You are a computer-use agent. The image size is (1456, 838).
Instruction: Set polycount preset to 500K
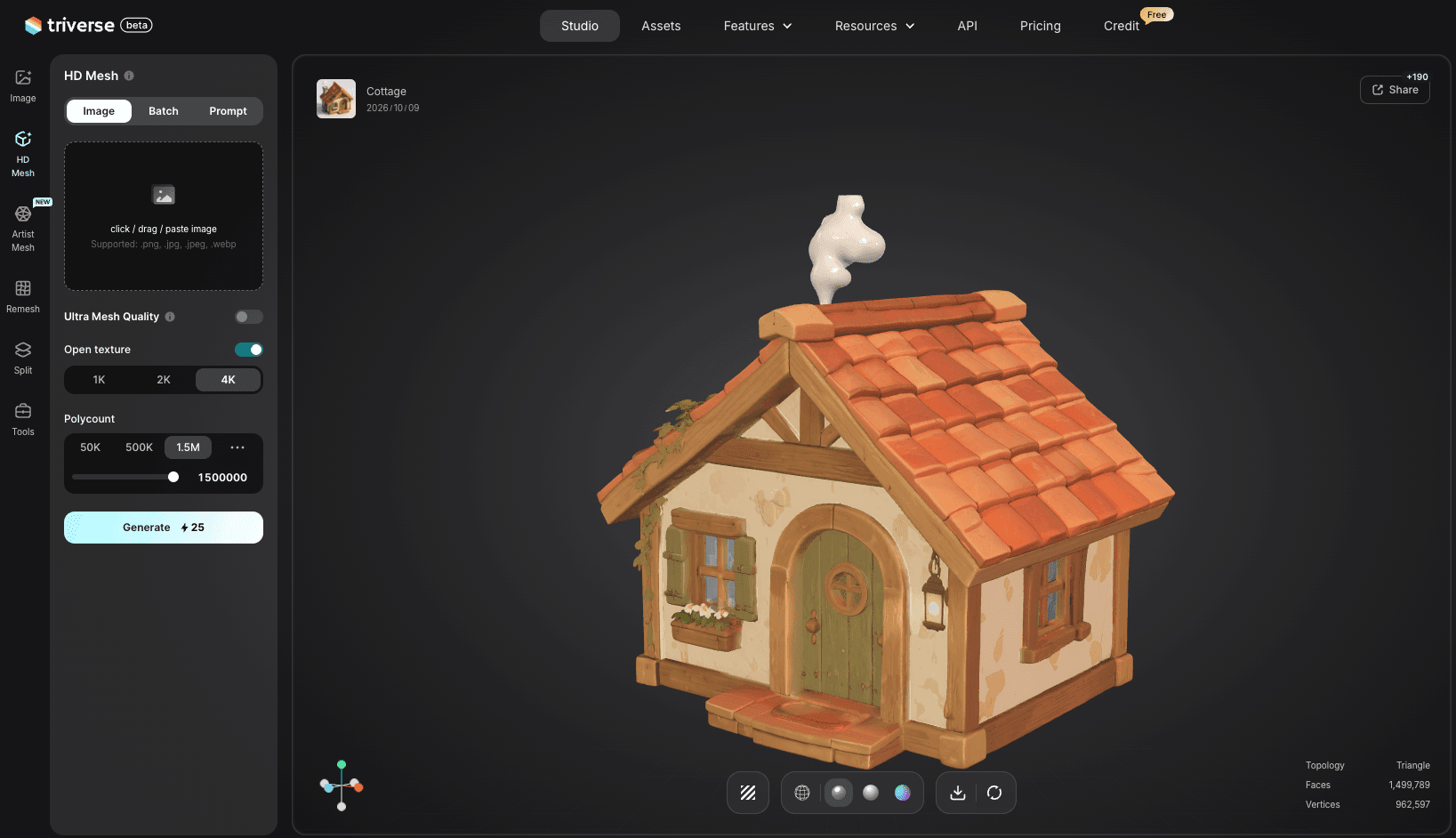pos(139,447)
